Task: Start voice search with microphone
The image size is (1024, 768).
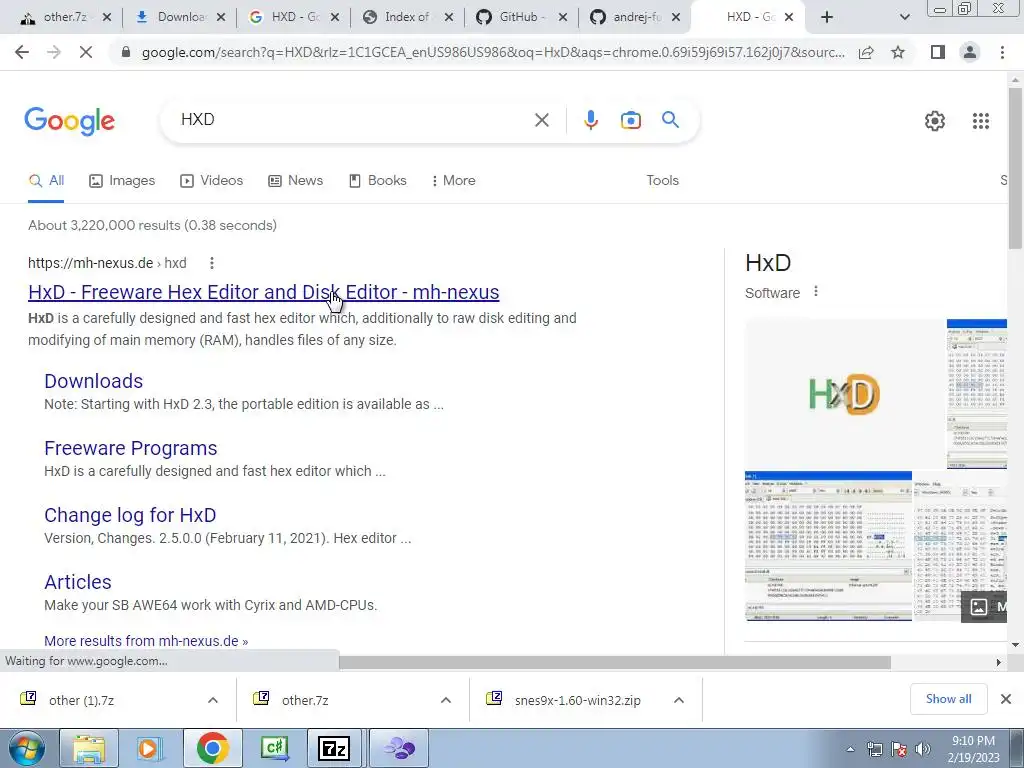Action: (x=590, y=120)
